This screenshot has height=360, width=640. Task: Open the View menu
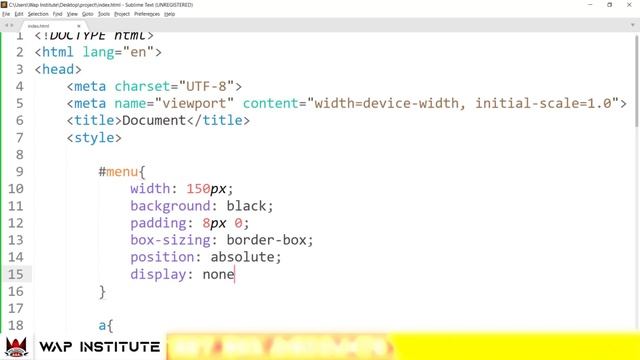click(x=72, y=14)
